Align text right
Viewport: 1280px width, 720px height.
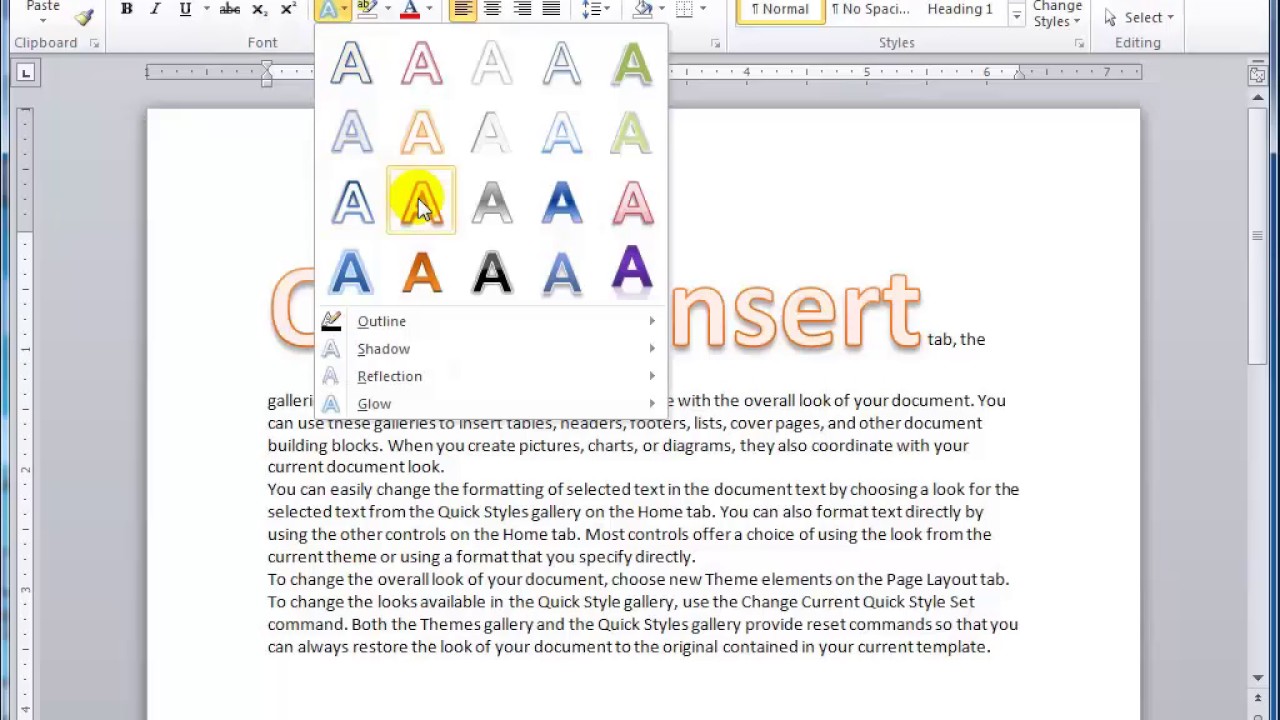click(522, 9)
